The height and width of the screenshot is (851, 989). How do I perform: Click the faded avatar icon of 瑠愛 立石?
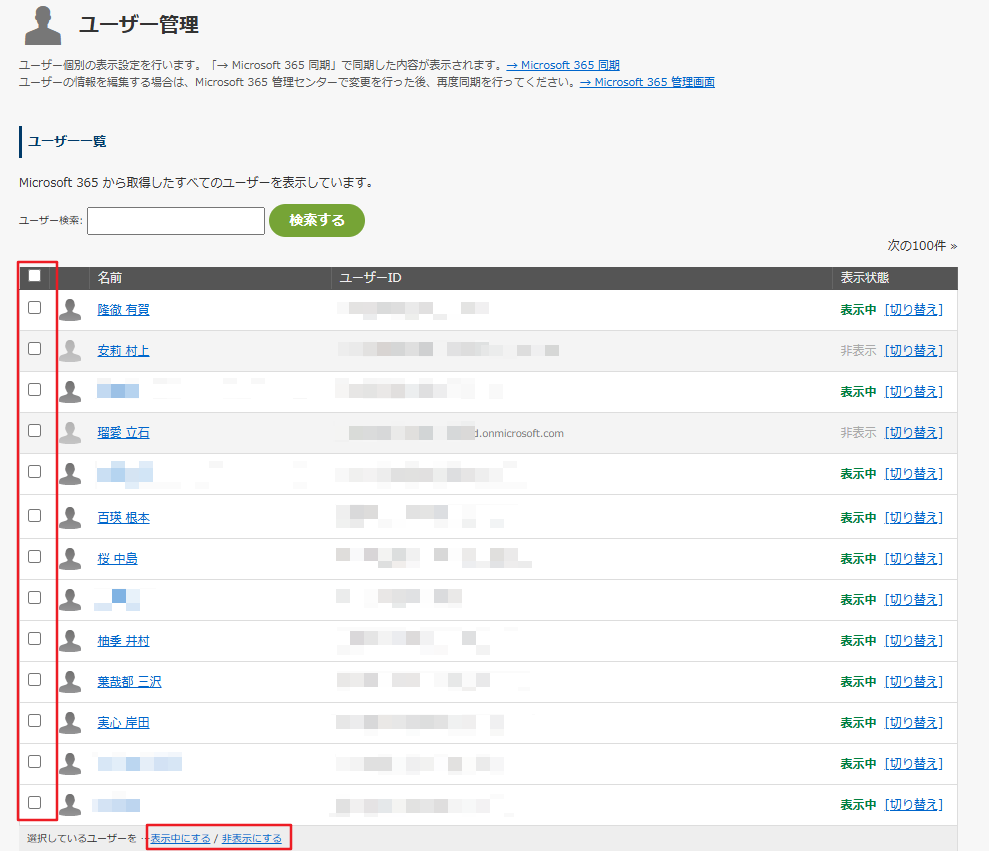tap(70, 433)
